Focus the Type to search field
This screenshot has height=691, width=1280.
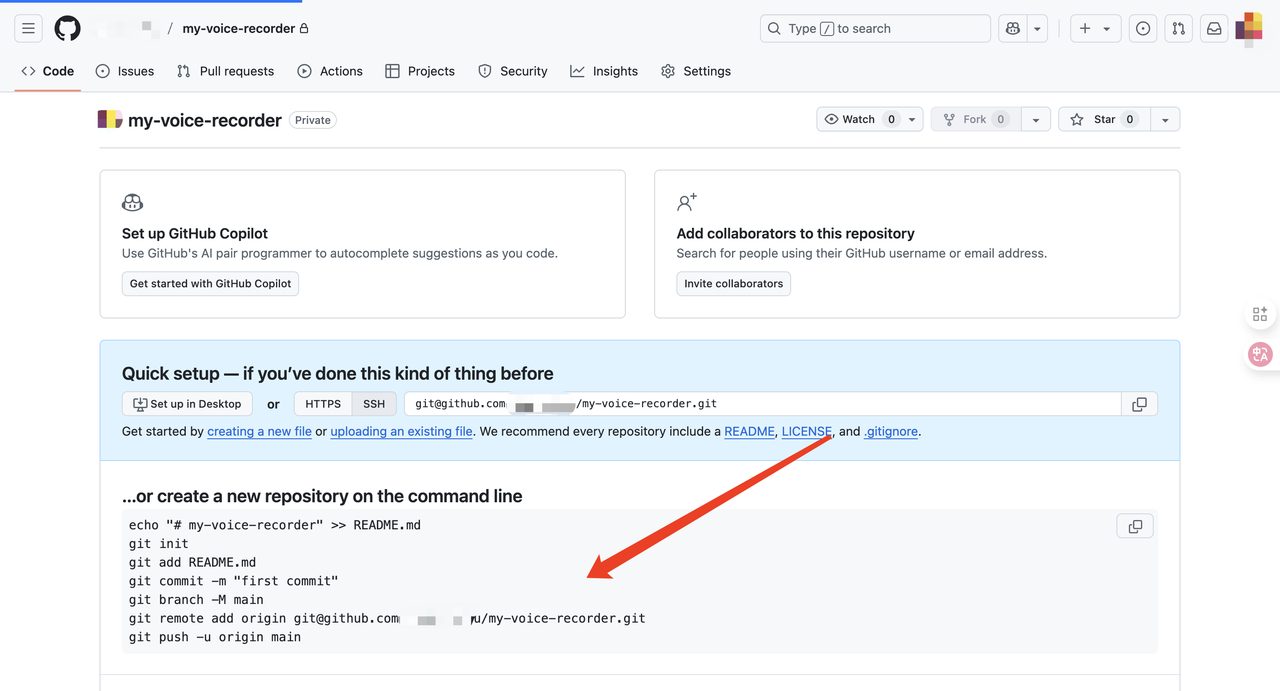coord(875,29)
